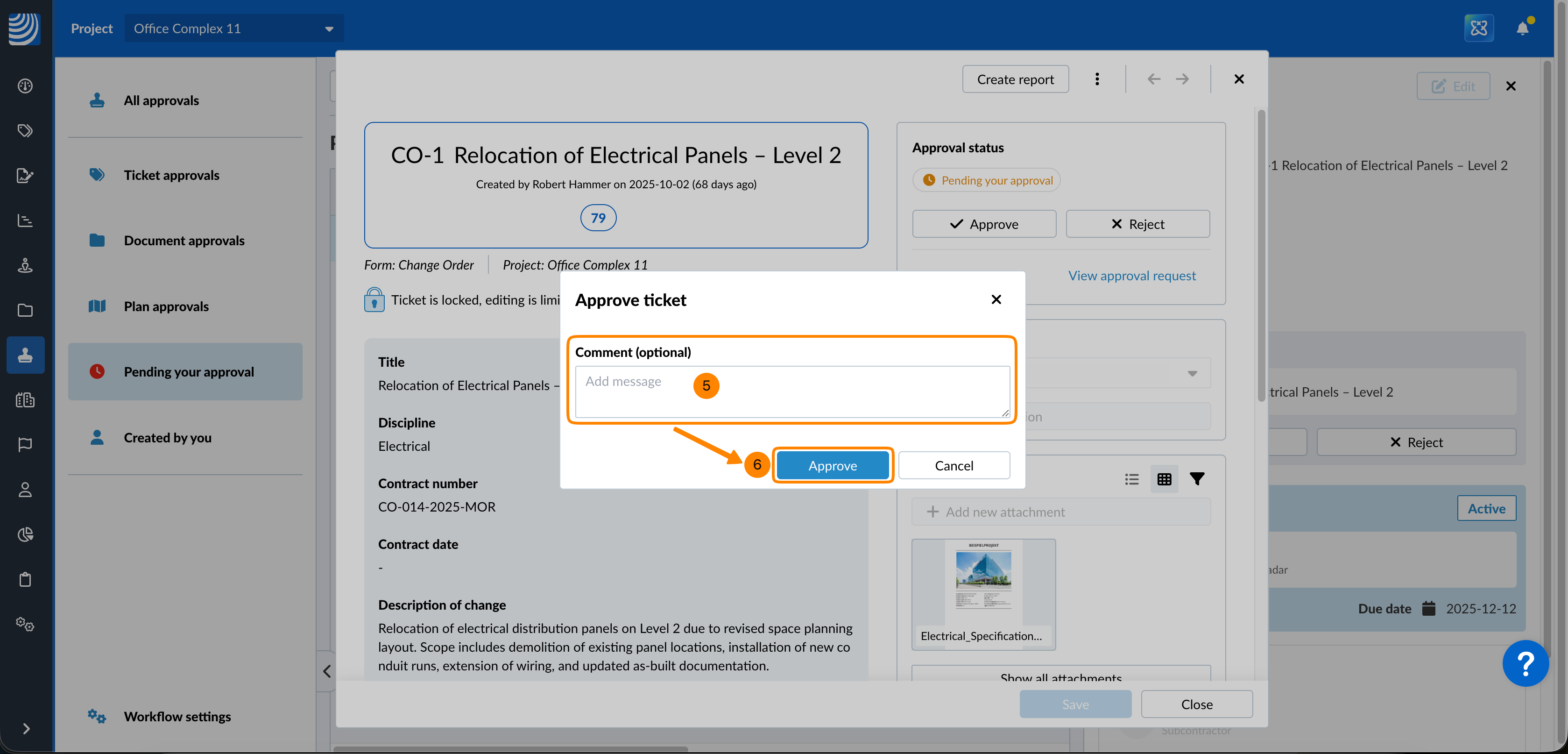
Task: Switch attachments to grid view icon
Action: (1164, 479)
